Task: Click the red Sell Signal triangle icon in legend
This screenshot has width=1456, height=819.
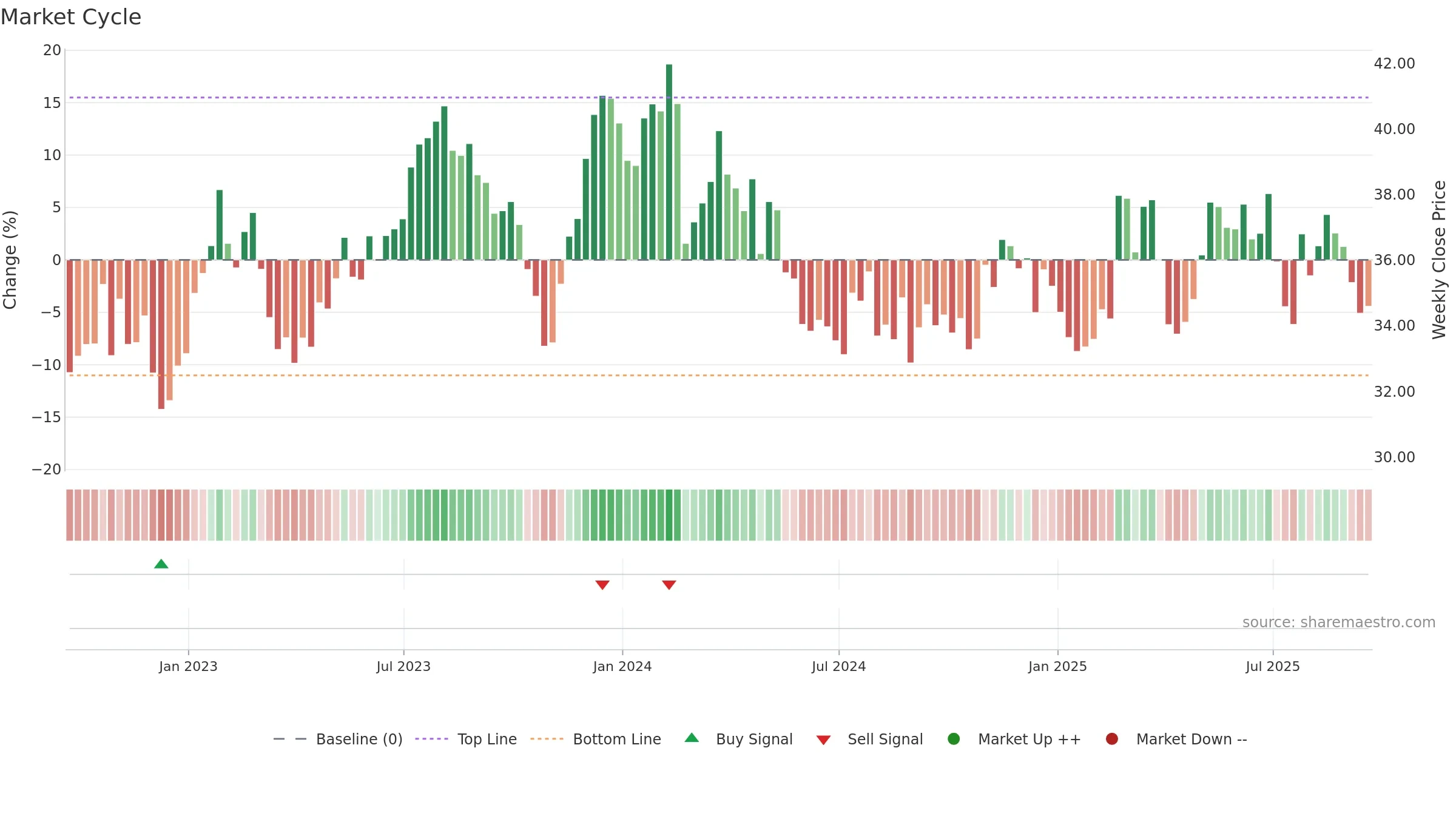Action: tap(823, 740)
